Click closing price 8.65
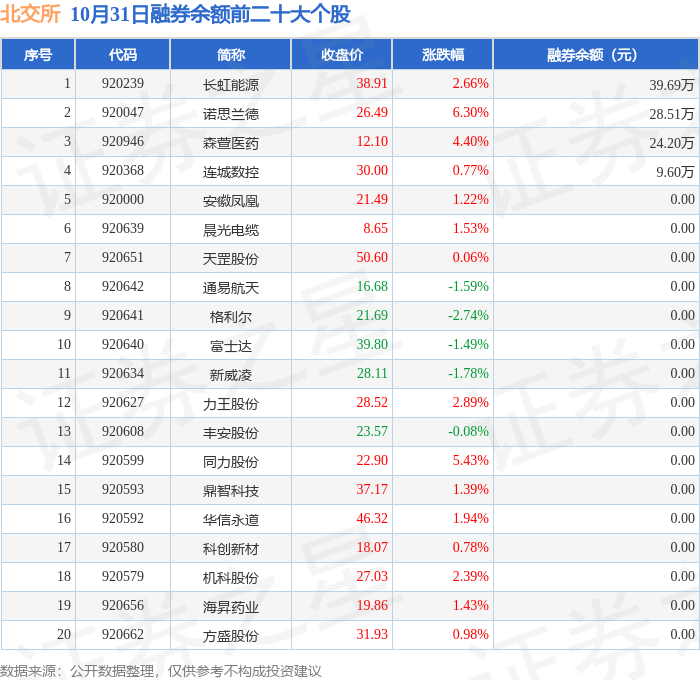Image resolution: width=700 pixels, height=680 pixels. tap(375, 229)
